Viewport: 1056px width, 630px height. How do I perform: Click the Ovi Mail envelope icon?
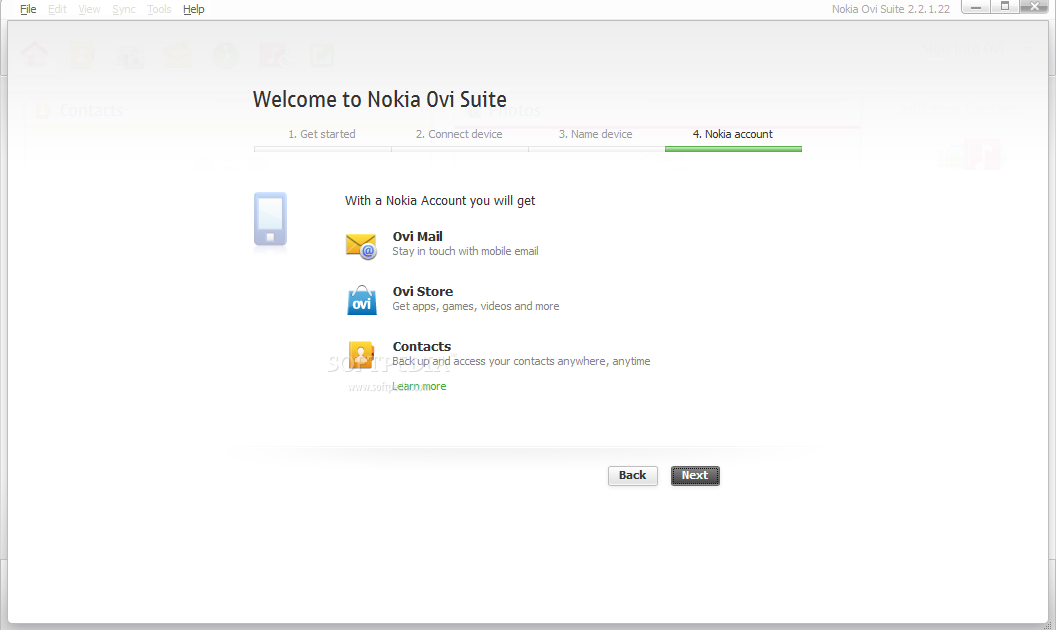(361, 246)
